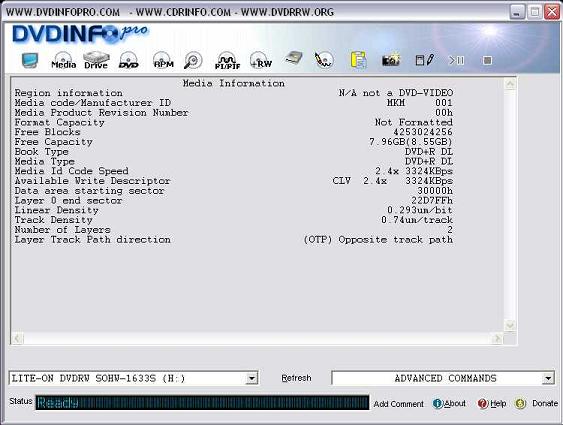Select the 'Book Type' row label

[x=41, y=151]
